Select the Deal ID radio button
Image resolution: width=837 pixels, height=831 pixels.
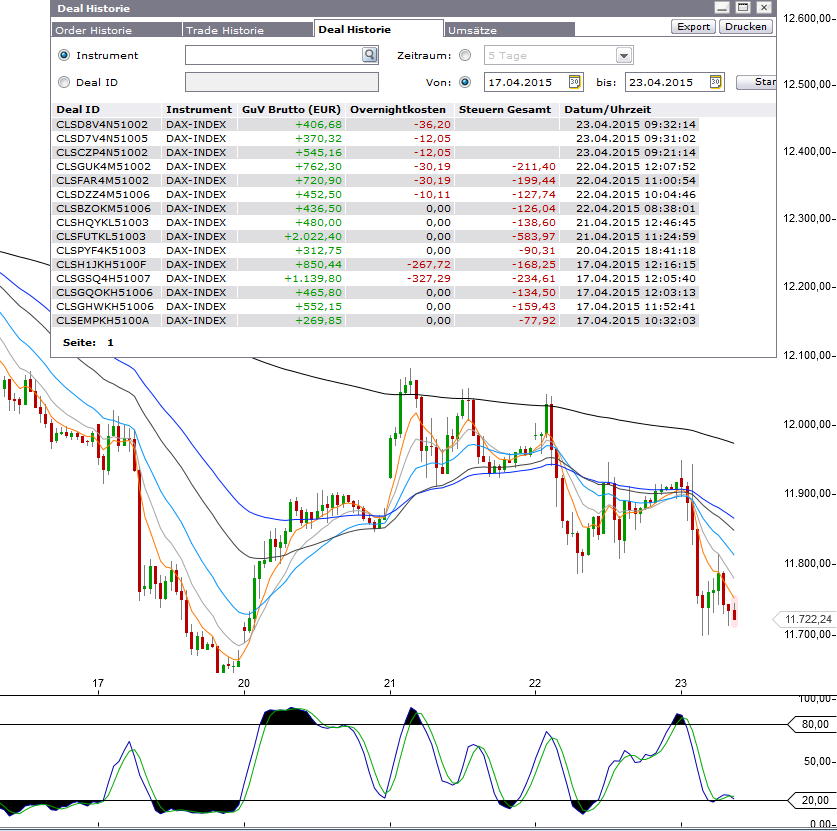point(63,82)
